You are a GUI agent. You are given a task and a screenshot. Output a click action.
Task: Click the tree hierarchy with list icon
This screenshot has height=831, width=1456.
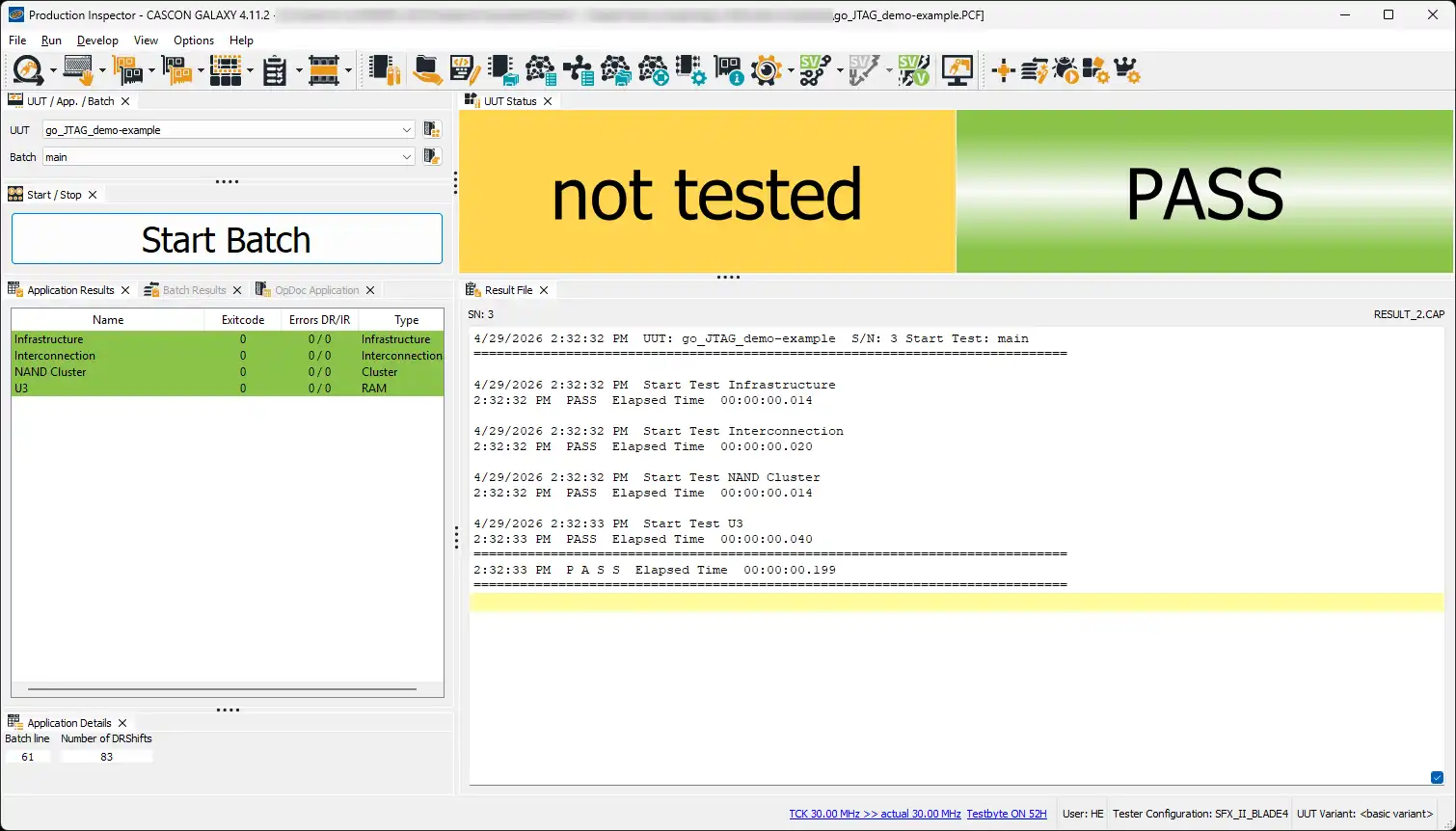[579, 70]
